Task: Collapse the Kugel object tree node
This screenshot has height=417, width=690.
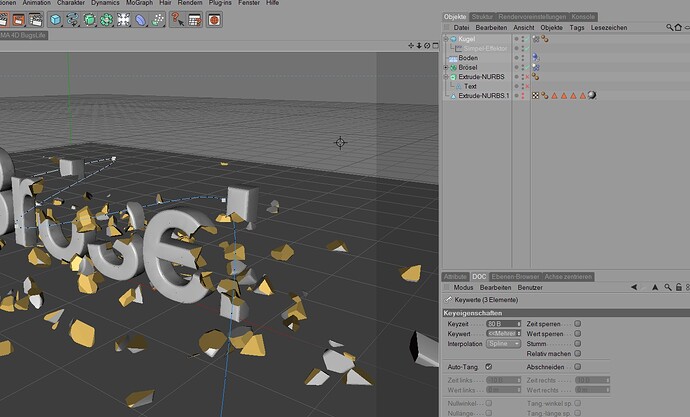Action: click(x=446, y=39)
